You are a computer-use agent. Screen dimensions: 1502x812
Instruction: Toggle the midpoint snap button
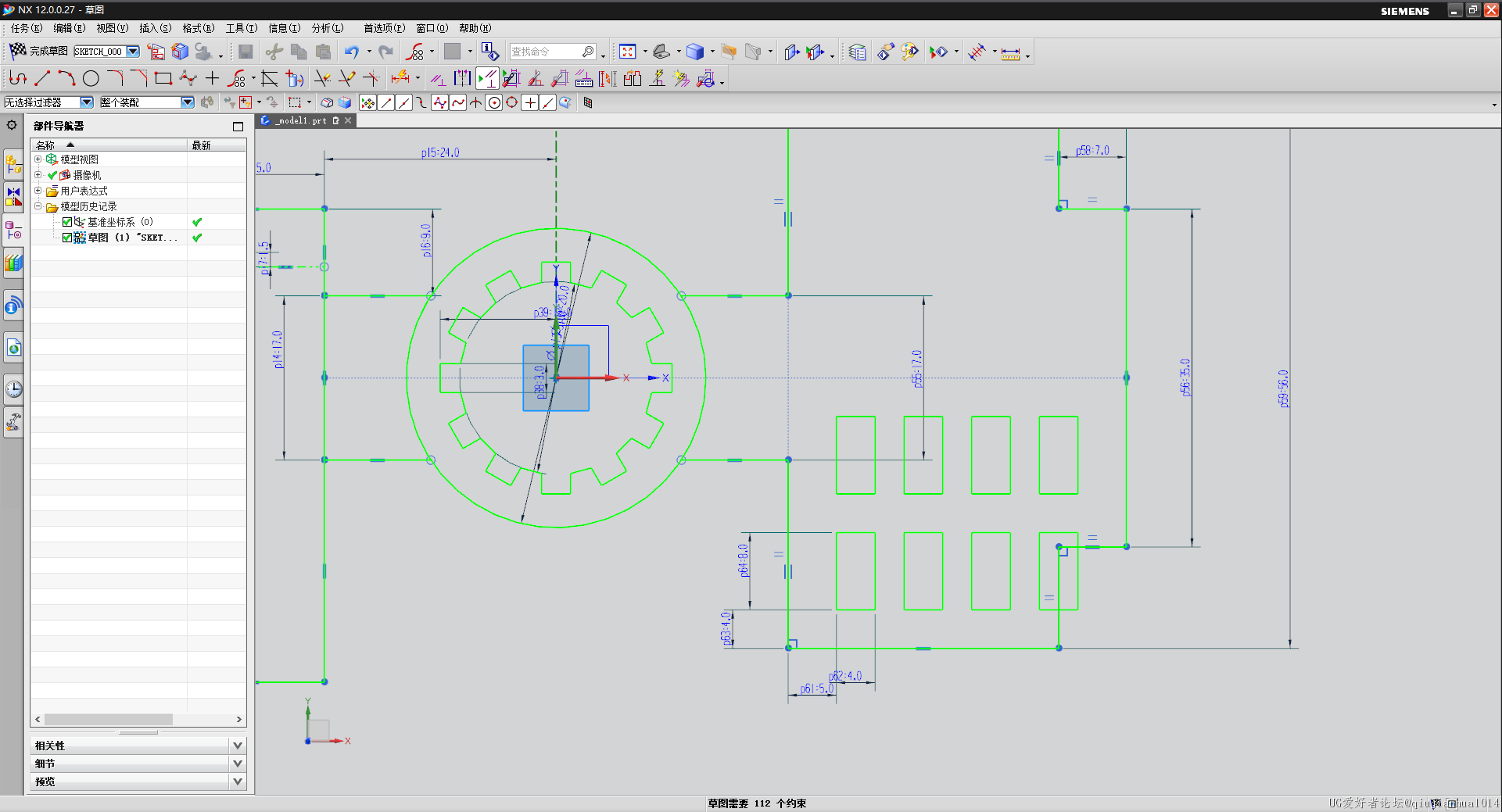click(403, 102)
